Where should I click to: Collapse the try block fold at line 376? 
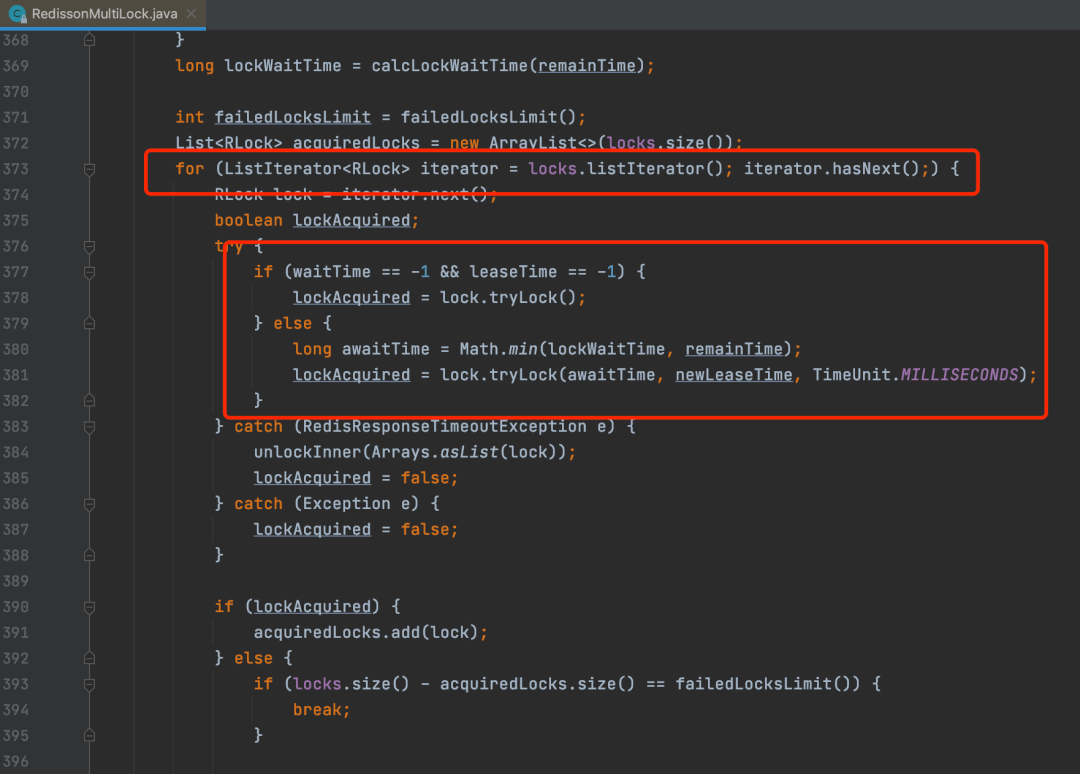point(90,246)
